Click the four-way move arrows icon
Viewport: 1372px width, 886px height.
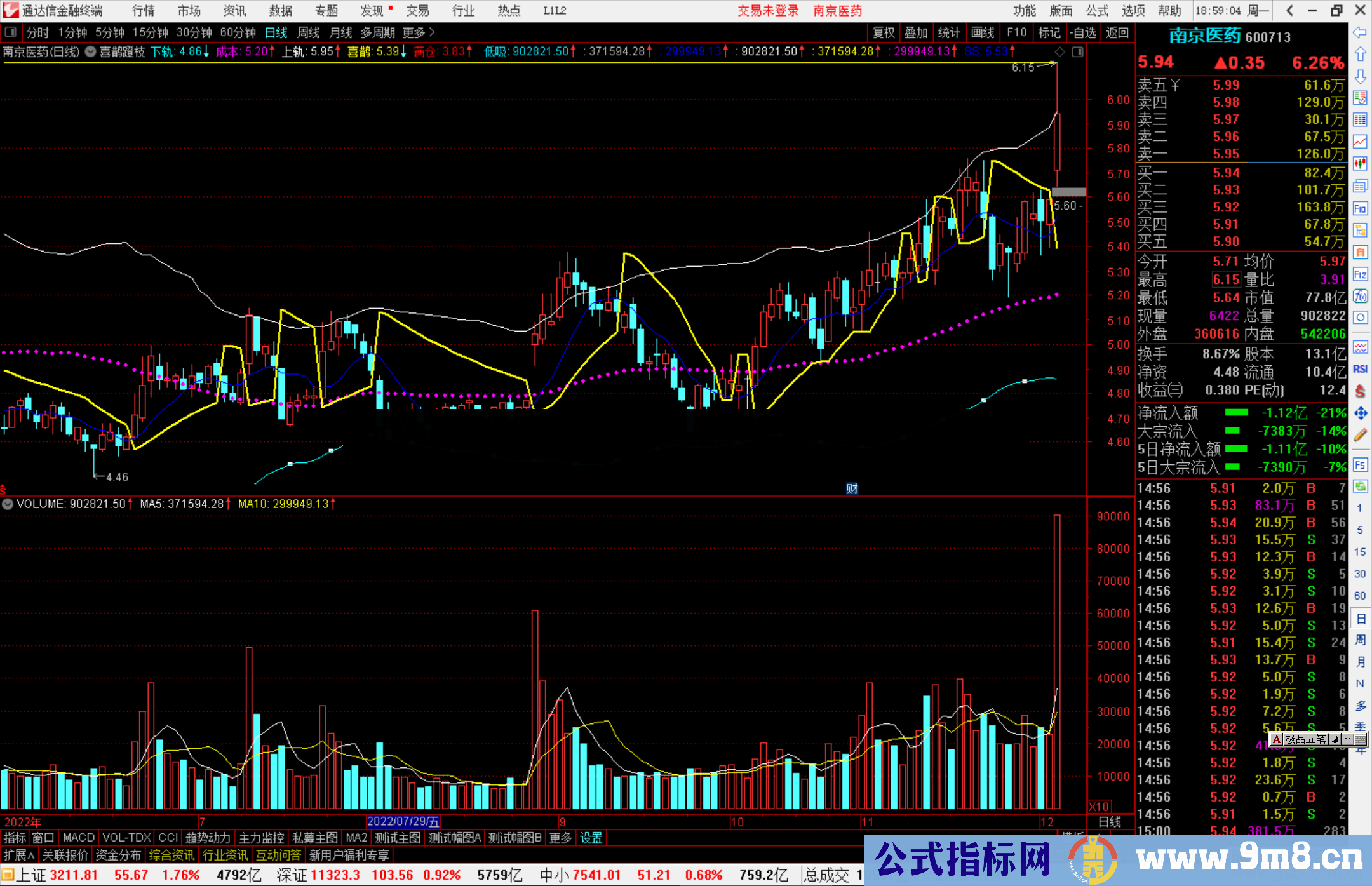click(x=1360, y=413)
